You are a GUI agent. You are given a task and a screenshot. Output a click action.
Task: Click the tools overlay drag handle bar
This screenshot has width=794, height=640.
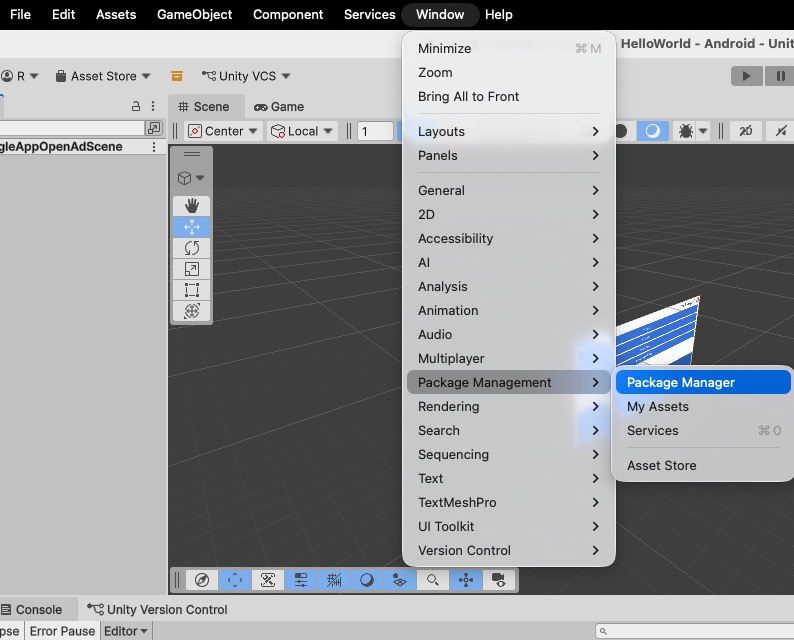(191, 154)
